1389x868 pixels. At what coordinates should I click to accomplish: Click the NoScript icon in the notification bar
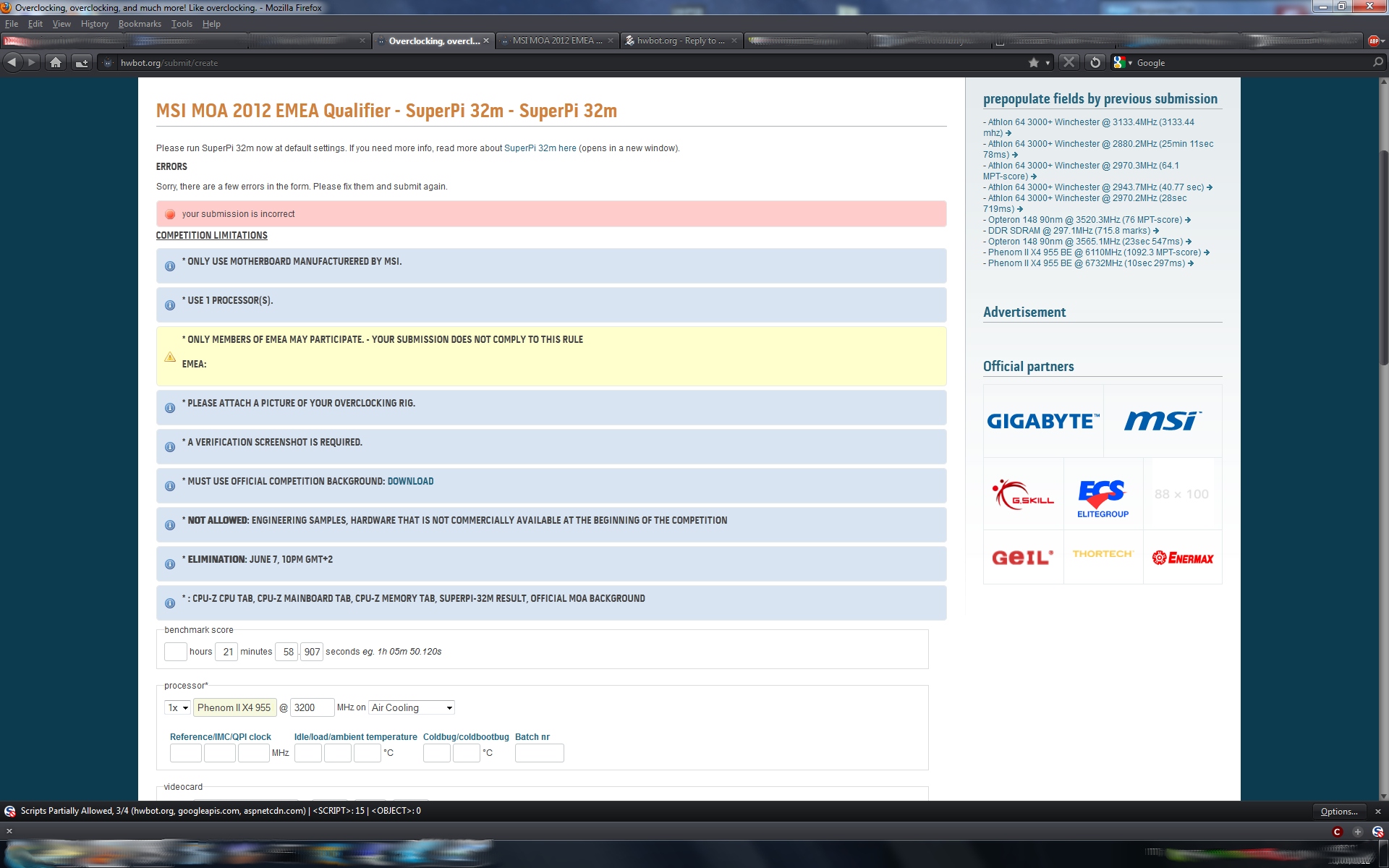10,811
